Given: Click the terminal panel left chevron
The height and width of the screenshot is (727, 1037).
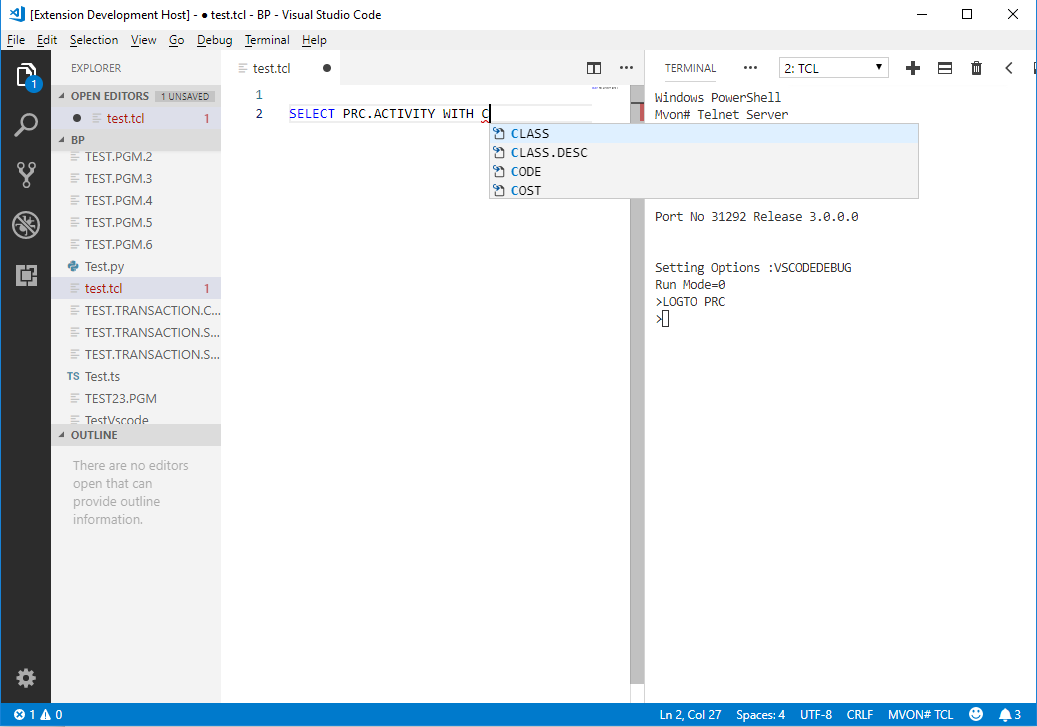Looking at the screenshot, I should click(1009, 68).
